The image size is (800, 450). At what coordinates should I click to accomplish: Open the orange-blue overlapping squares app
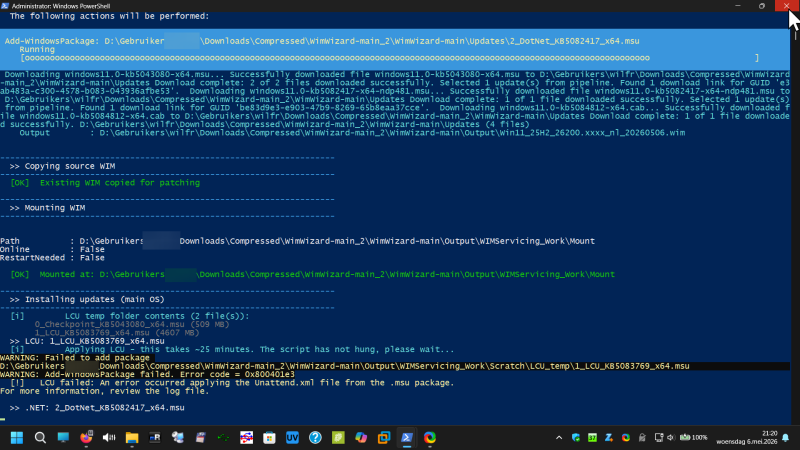coord(384,438)
